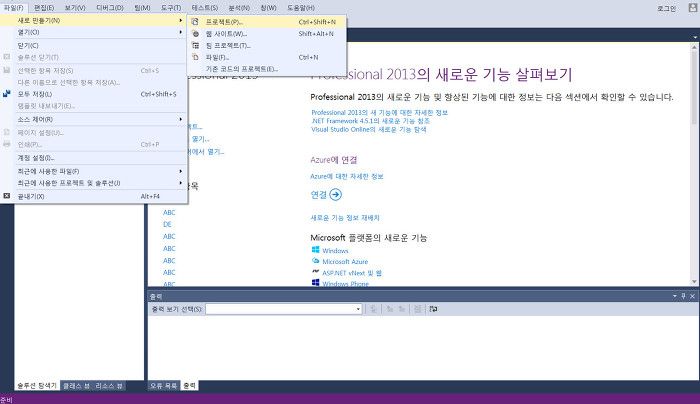Select the 출력 tab at bottom
Viewport: 700px width, 404px height.
click(189, 386)
